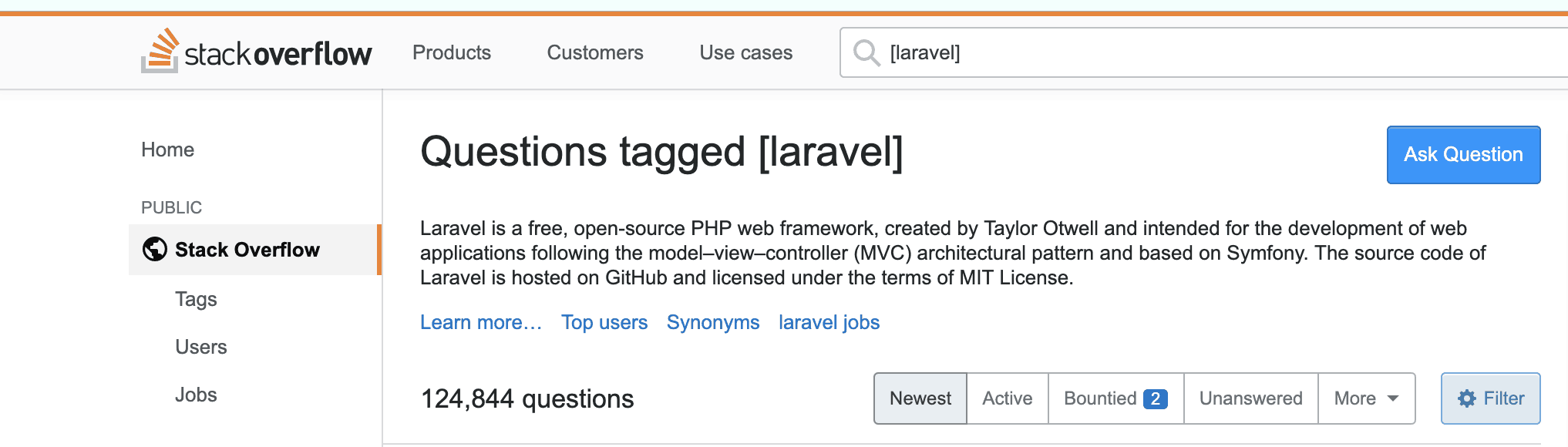Click the orange Stack Overflow logo bars
Viewport: 1568px width, 447px height.
[161, 51]
